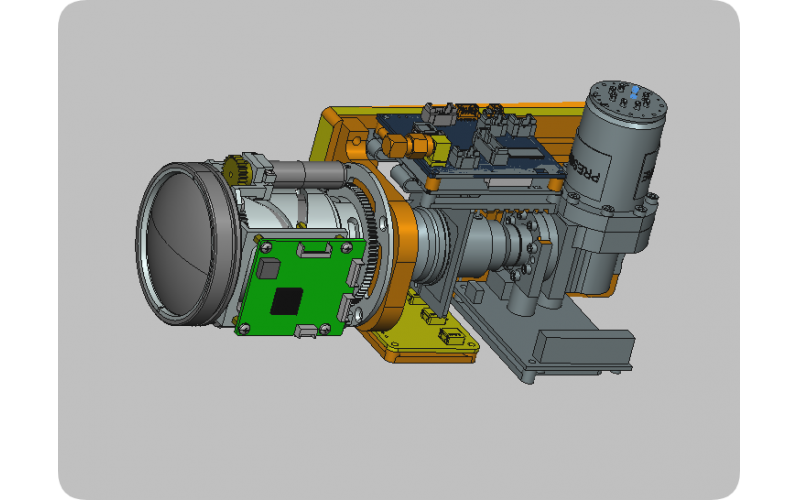
Task: Click empty gray background of viewport
Action: tap(150, 420)
